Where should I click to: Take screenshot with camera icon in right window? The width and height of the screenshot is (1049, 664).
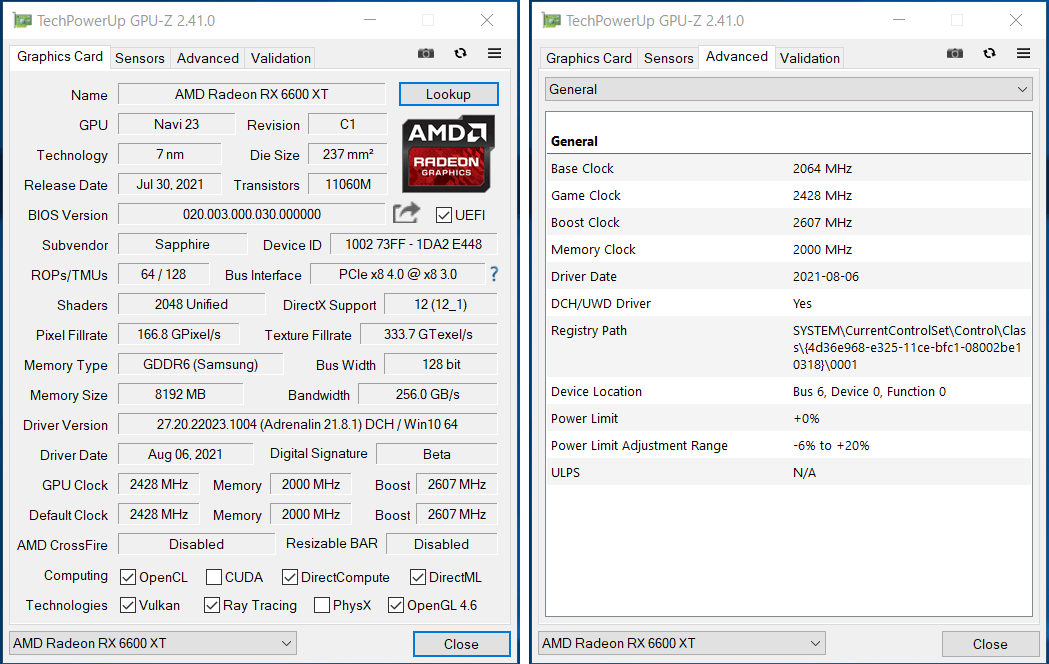955,53
